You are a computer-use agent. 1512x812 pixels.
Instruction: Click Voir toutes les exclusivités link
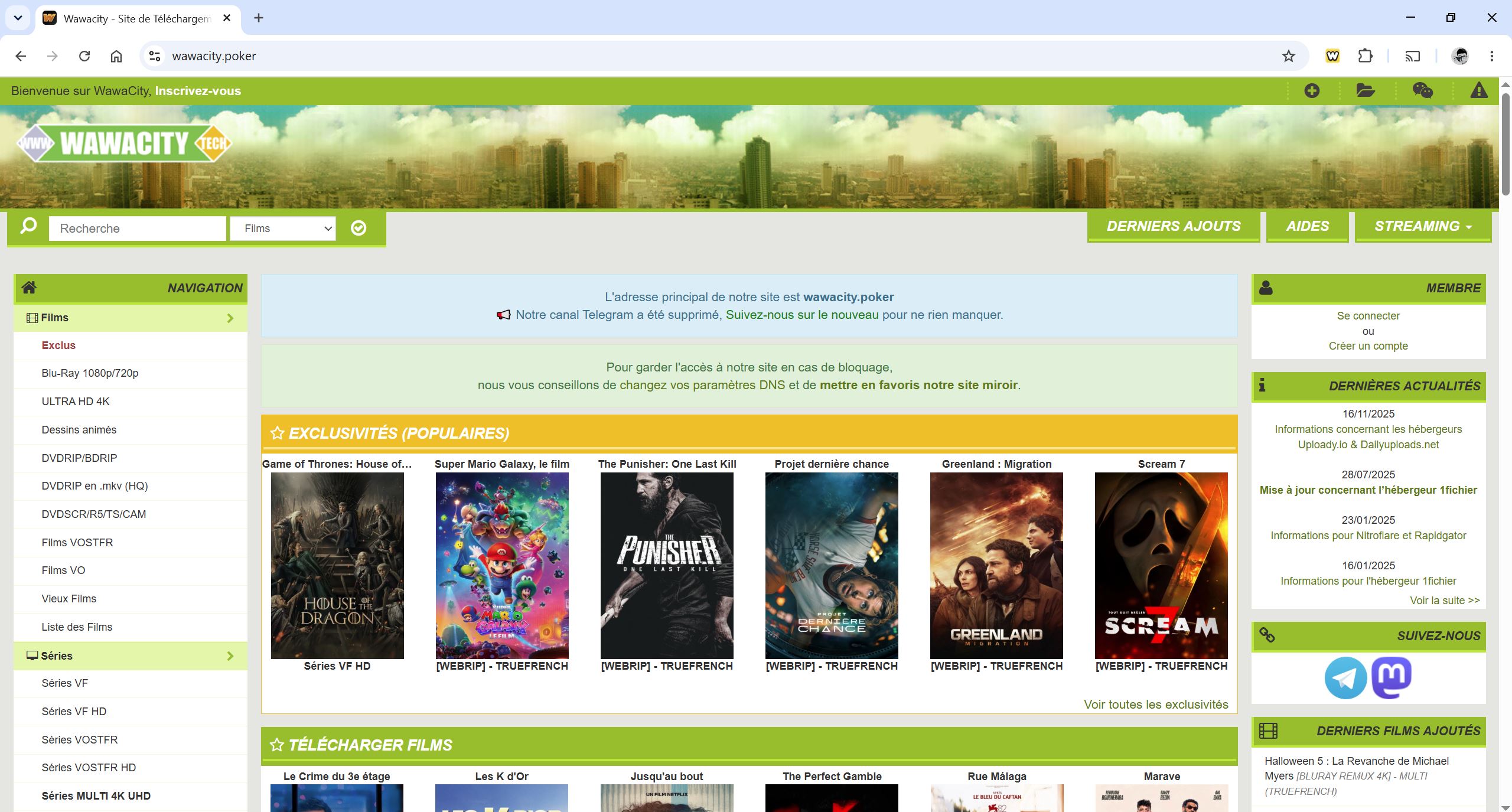coord(1156,705)
